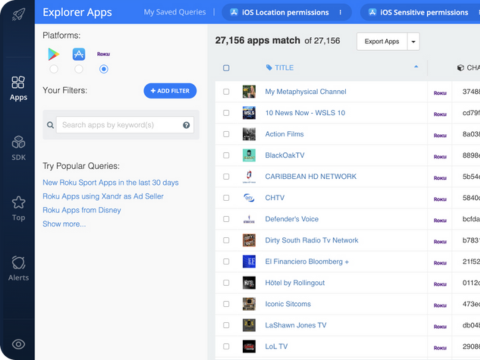Open My Saved Queries
The height and width of the screenshot is (360, 480).
coord(175,12)
